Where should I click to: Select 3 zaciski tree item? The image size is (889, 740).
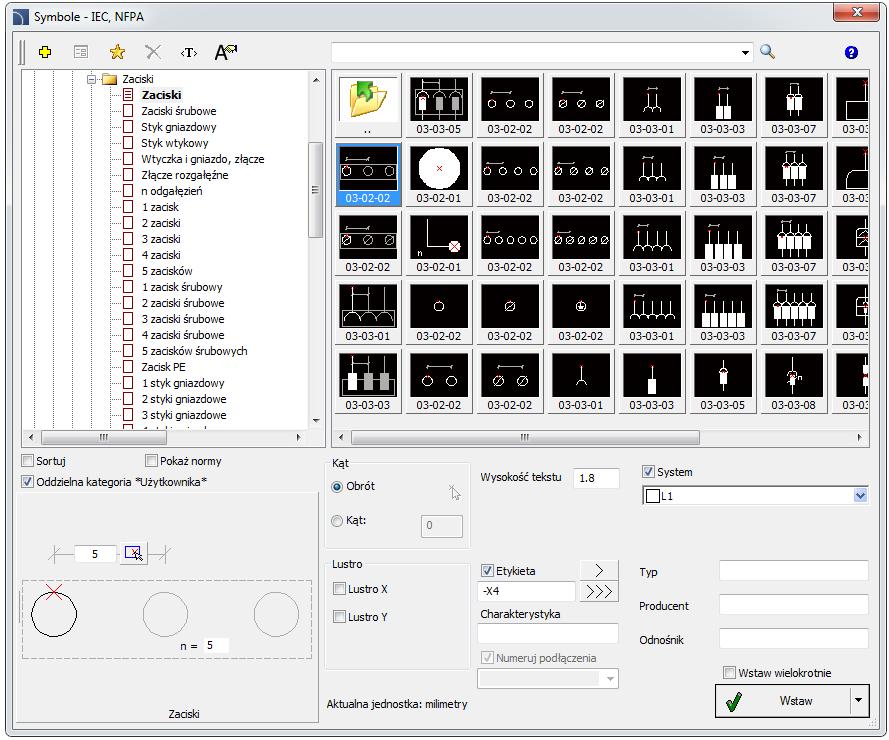[161, 239]
